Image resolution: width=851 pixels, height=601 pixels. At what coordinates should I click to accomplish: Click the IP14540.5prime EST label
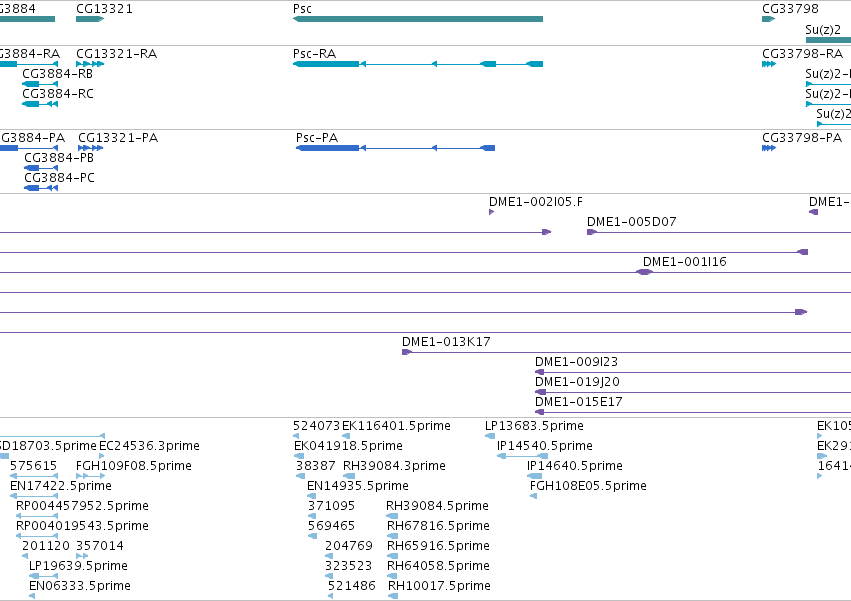(x=545, y=446)
